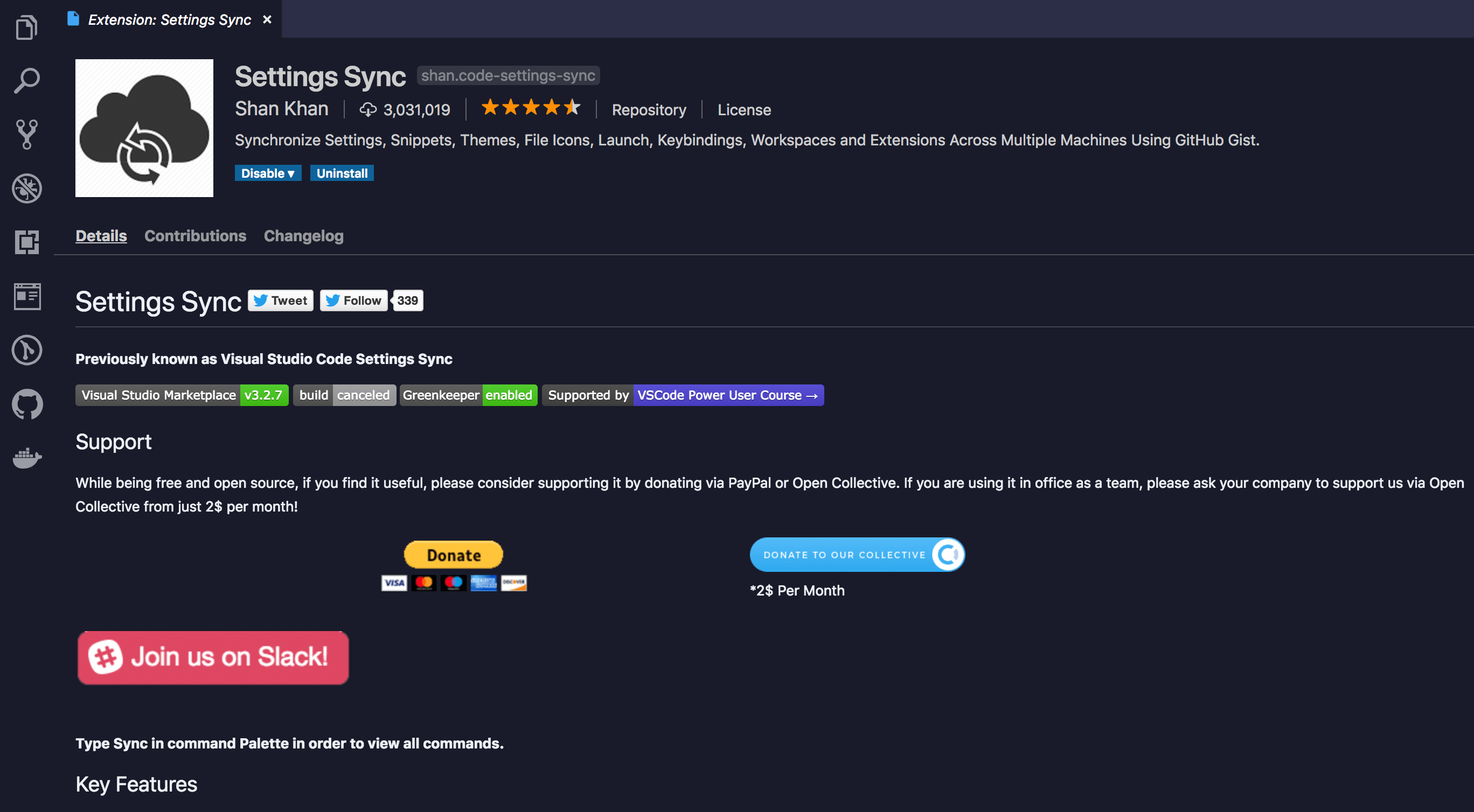Screen dimensions: 1474x812
Task: Click the Donate via PayPal button
Action: (x=453, y=555)
